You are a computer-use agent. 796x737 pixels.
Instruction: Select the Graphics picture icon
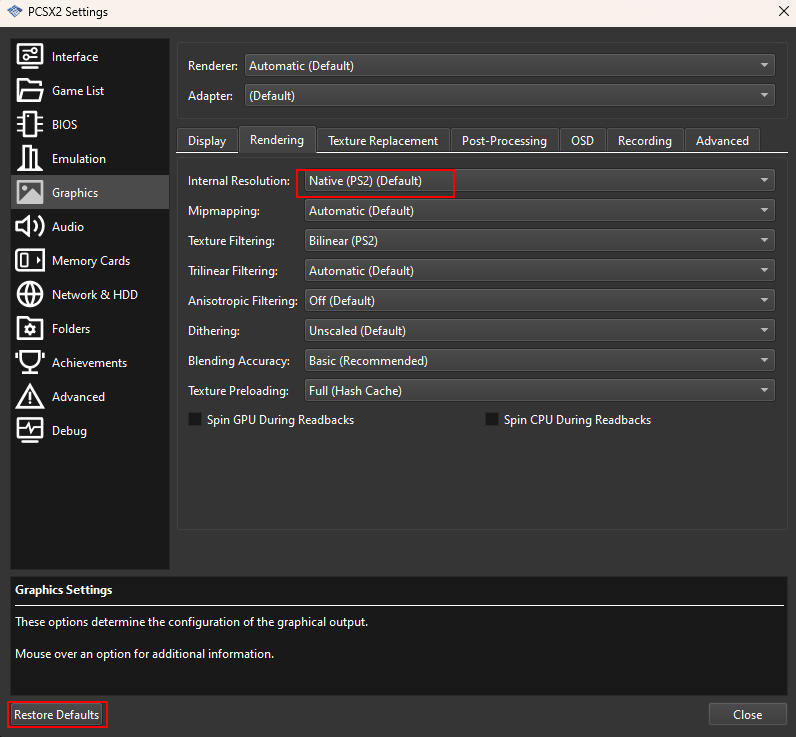[x=30, y=192]
